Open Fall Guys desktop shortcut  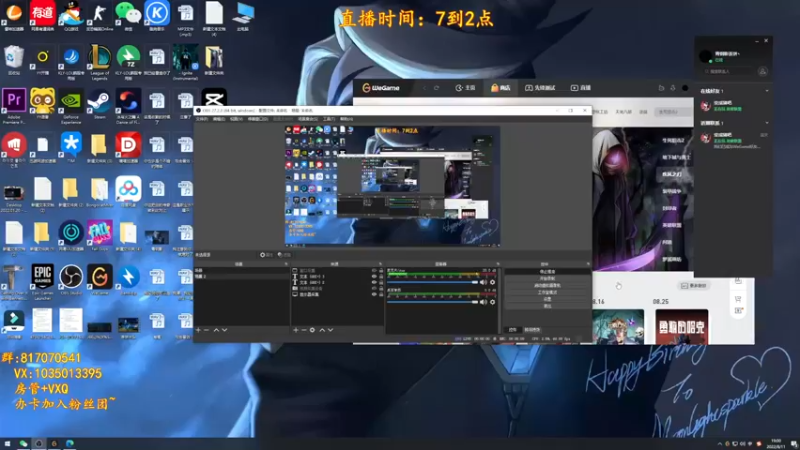(x=99, y=235)
